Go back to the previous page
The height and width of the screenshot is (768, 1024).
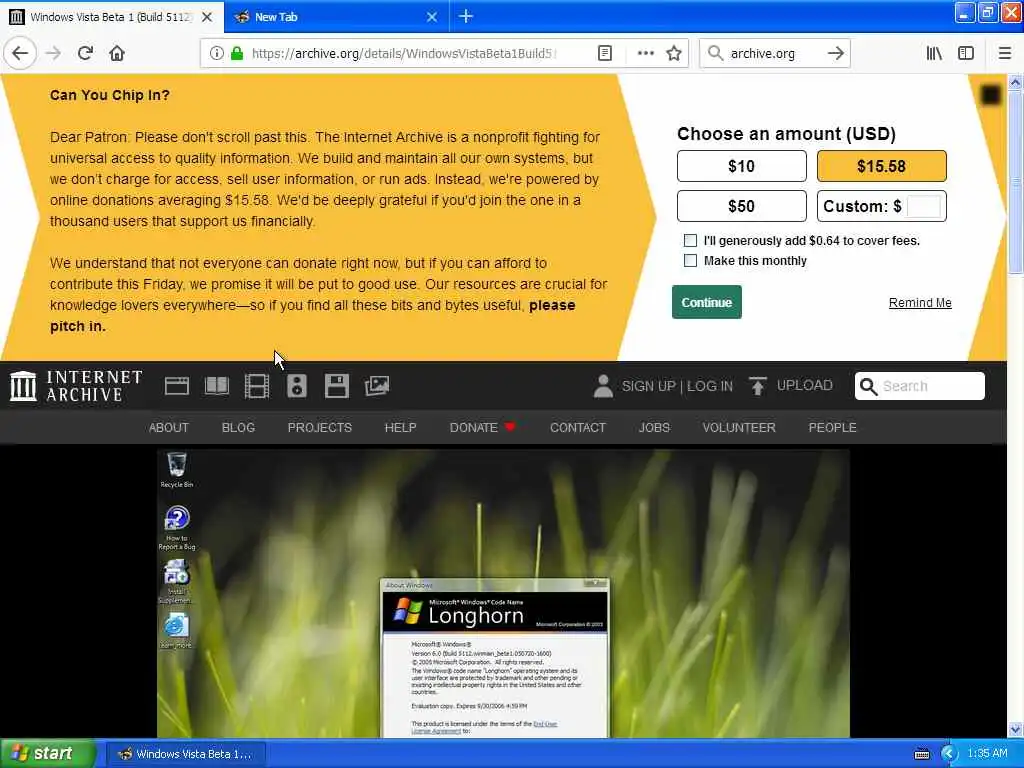pyautogui.click(x=20, y=54)
